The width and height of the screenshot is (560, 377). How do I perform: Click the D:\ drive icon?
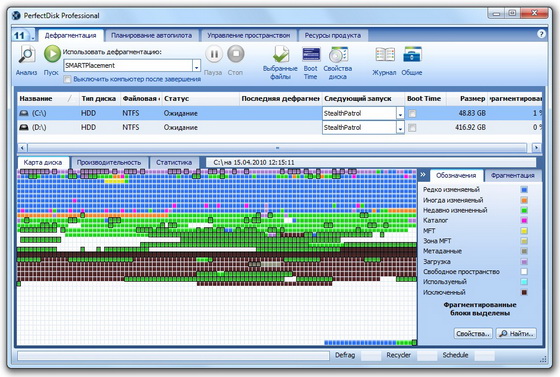point(24,127)
